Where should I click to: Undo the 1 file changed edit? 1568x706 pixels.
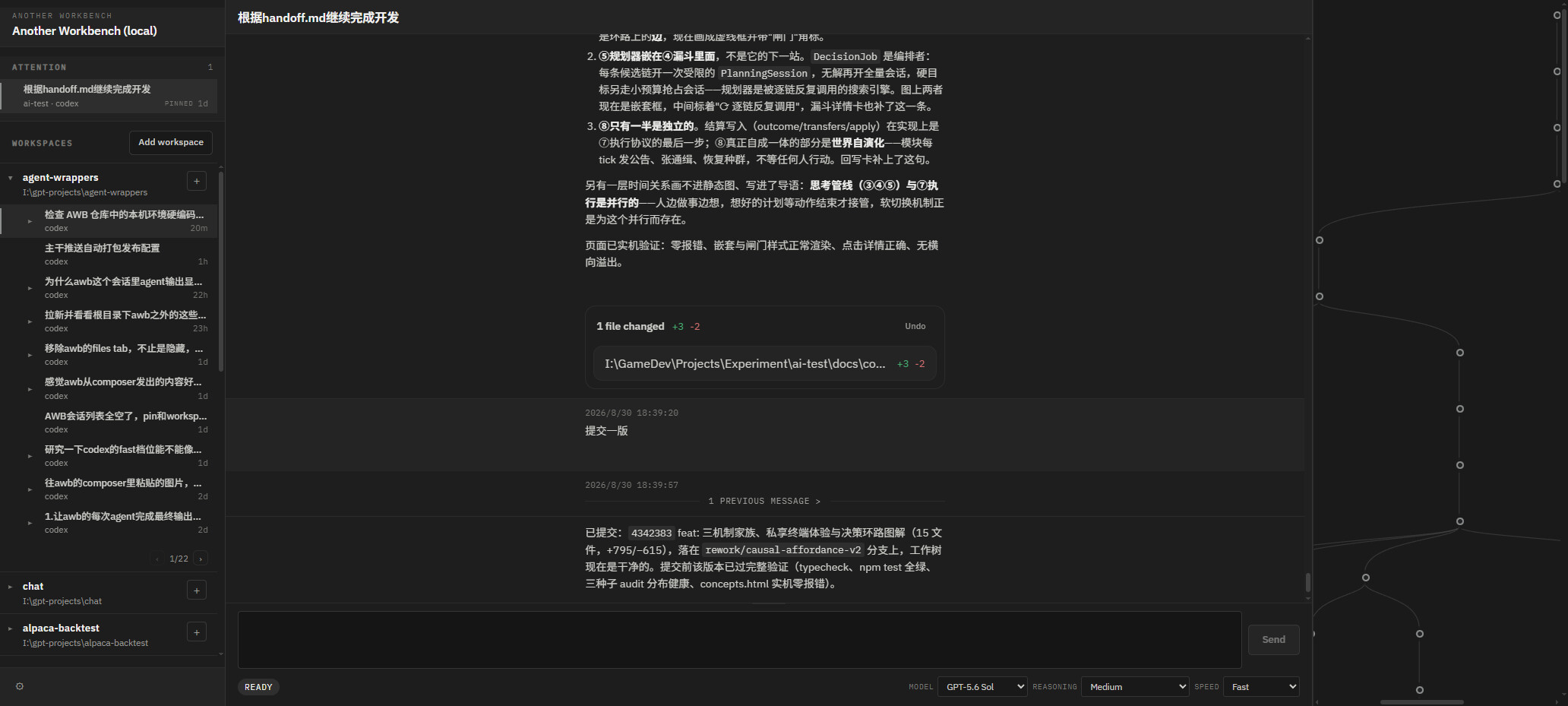[x=915, y=326]
